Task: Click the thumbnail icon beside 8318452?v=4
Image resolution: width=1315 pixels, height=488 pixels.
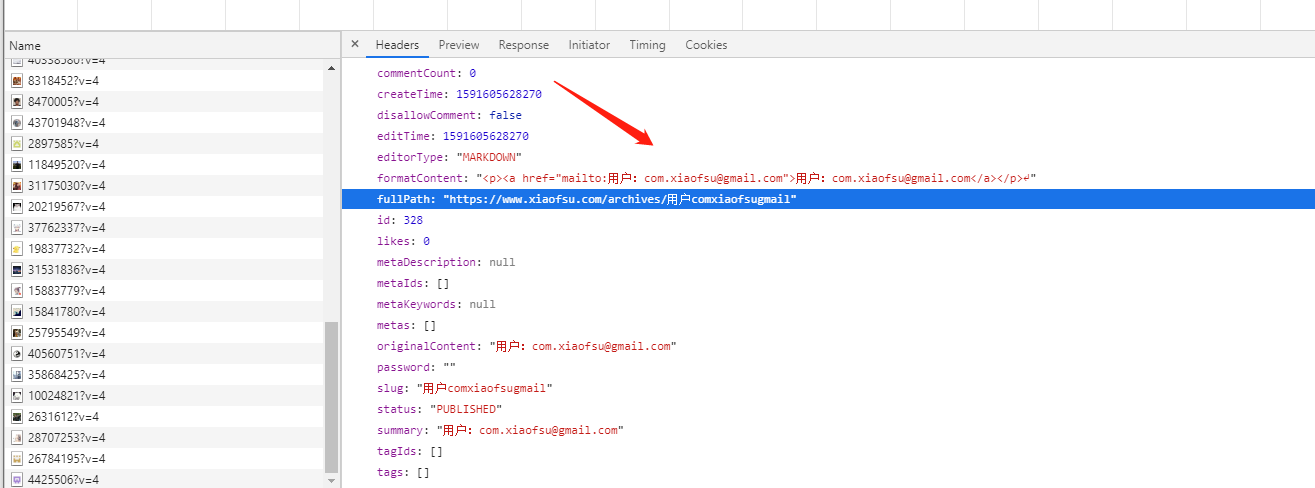Action: click(x=17, y=80)
